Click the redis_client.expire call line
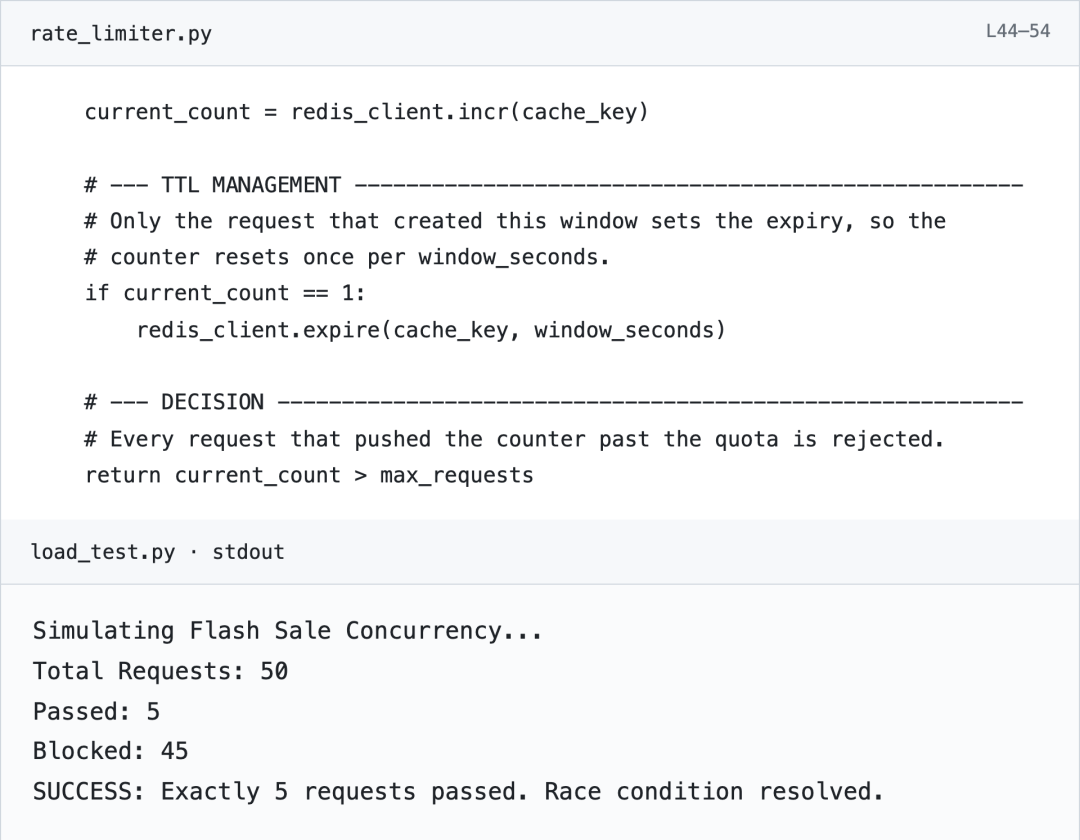Image resolution: width=1080 pixels, height=840 pixels. tap(431, 330)
